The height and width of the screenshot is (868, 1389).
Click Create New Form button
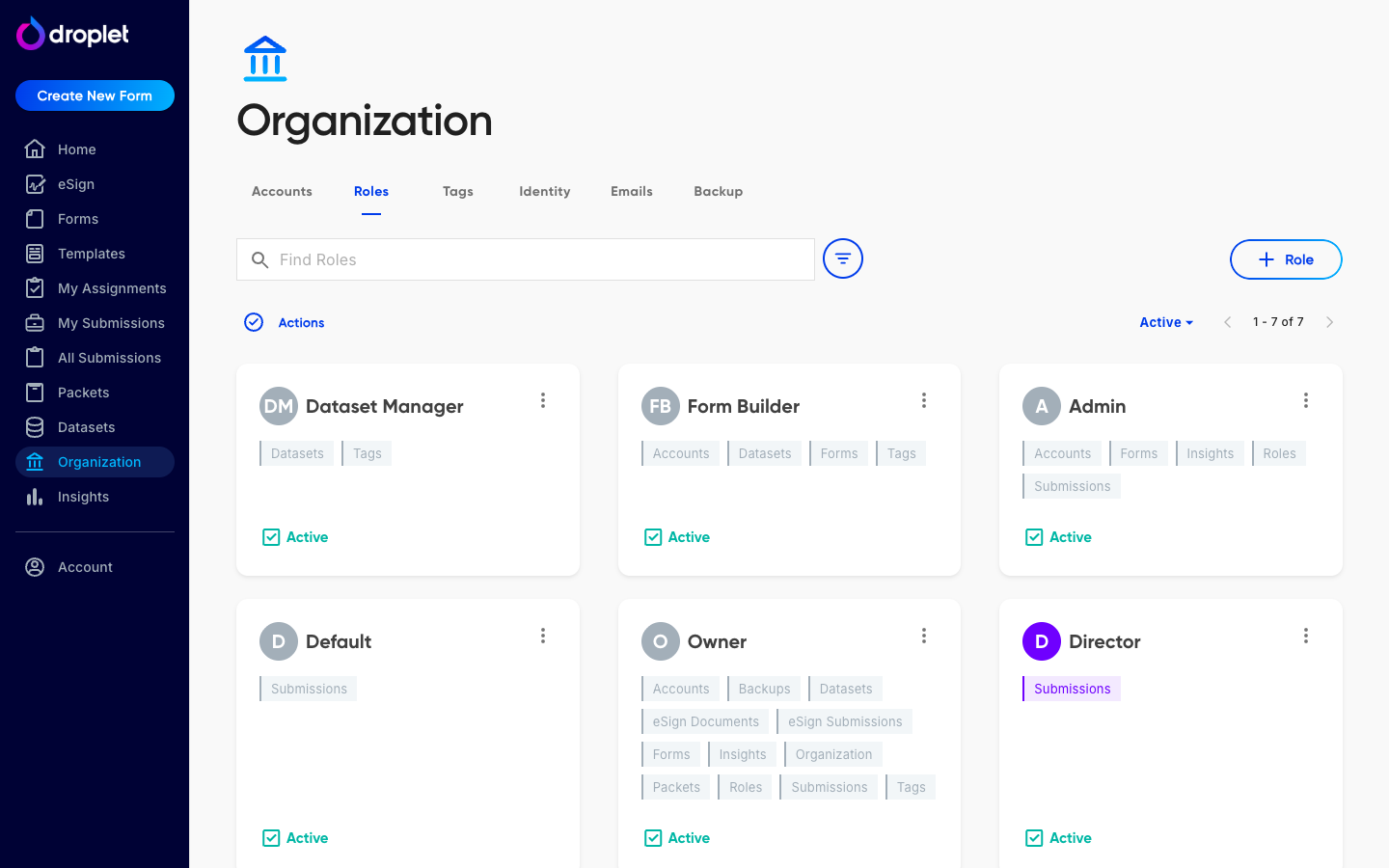point(95,95)
